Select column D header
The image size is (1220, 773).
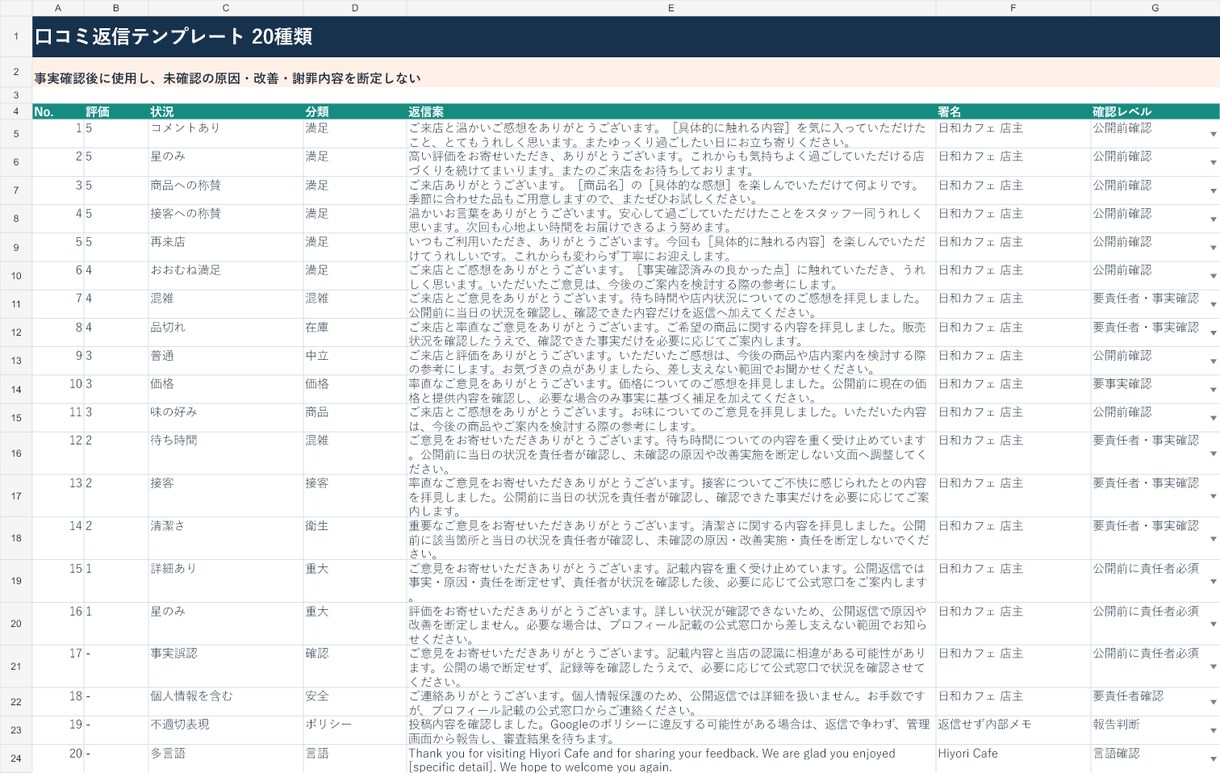click(x=355, y=8)
